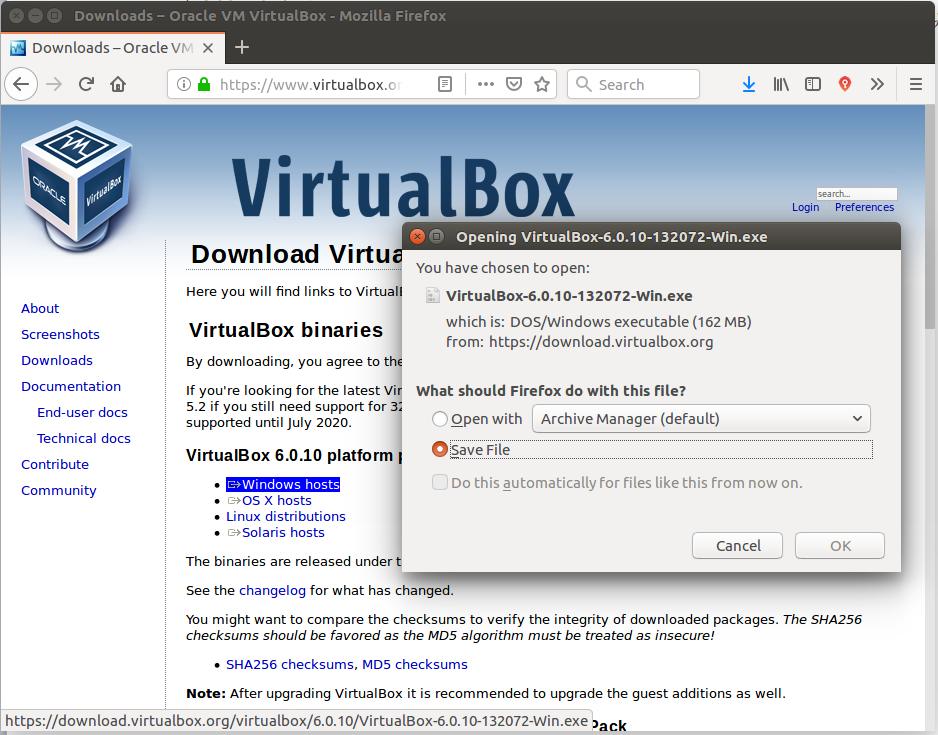Bookmark this page with the star
The image size is (938, 735).
tap(542, 84)
